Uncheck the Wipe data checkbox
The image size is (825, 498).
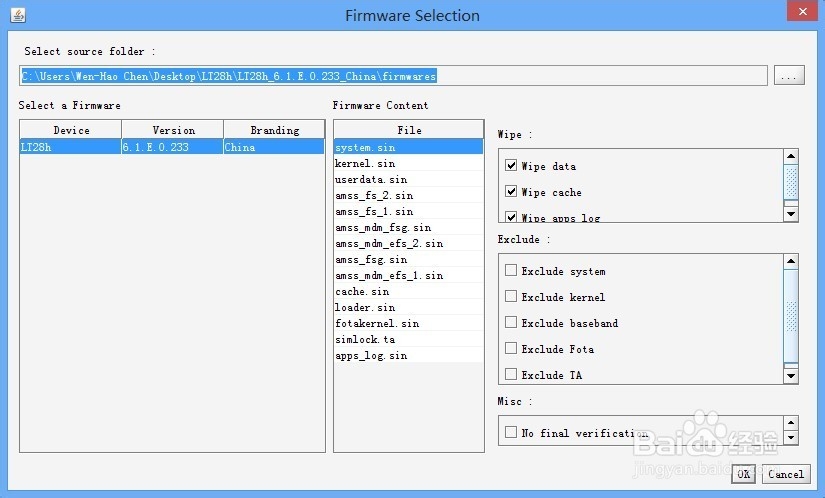point(512,166)
